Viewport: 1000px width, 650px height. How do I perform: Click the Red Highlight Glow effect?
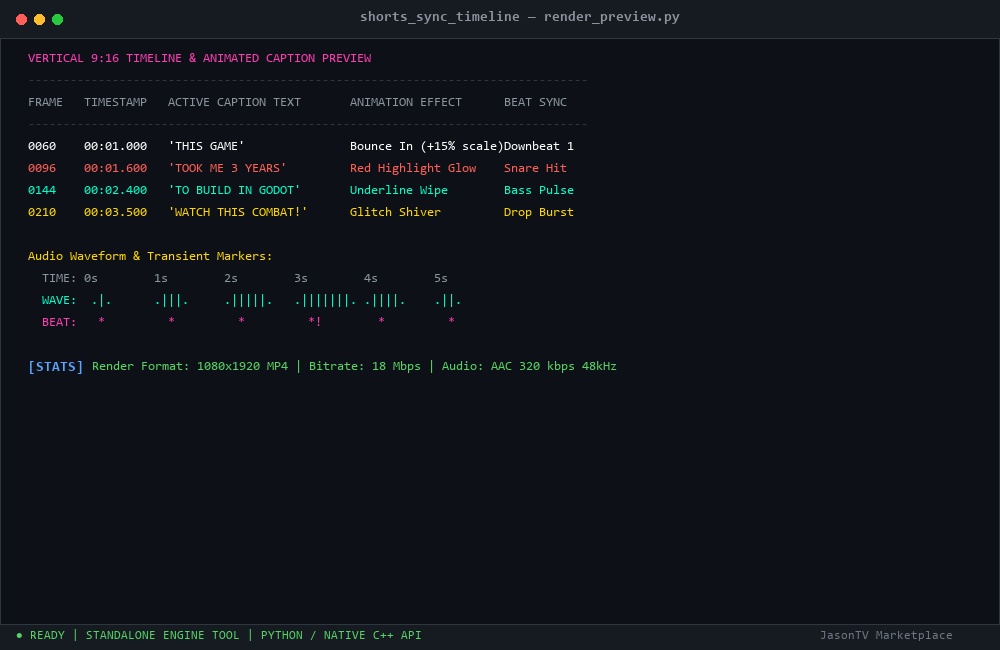coord(413,168)
